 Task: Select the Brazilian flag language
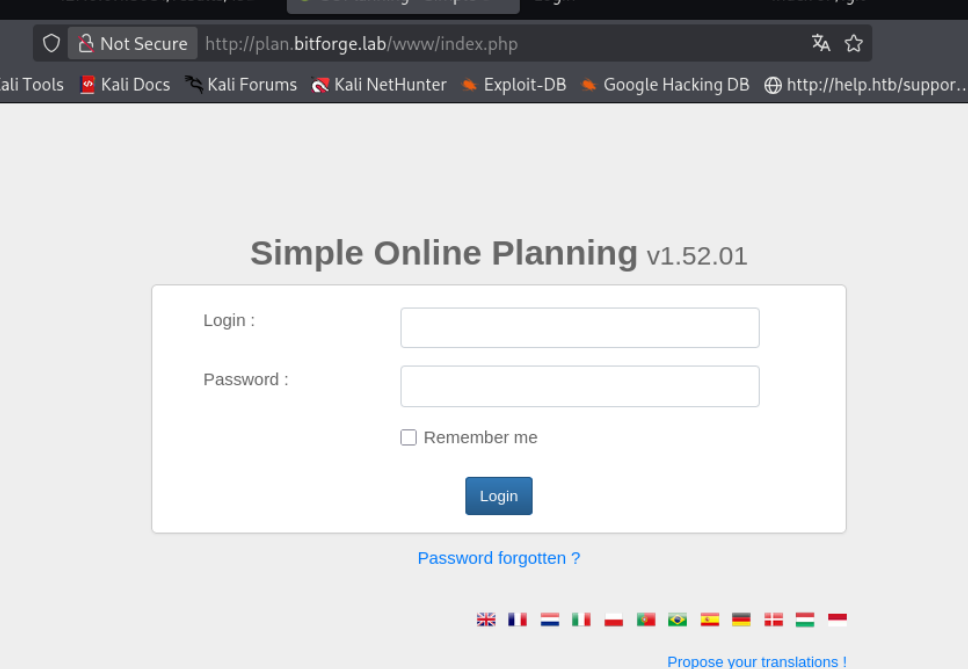point(677,619)
